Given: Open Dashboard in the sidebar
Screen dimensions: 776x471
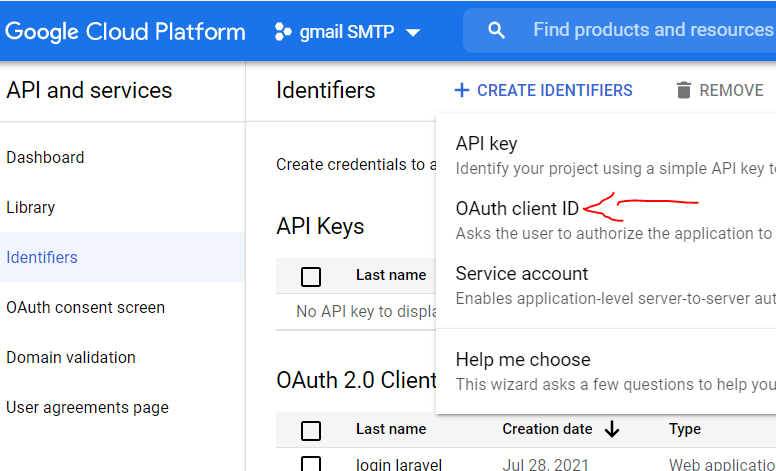Looking at the screenshot, I should click(46, 157).
